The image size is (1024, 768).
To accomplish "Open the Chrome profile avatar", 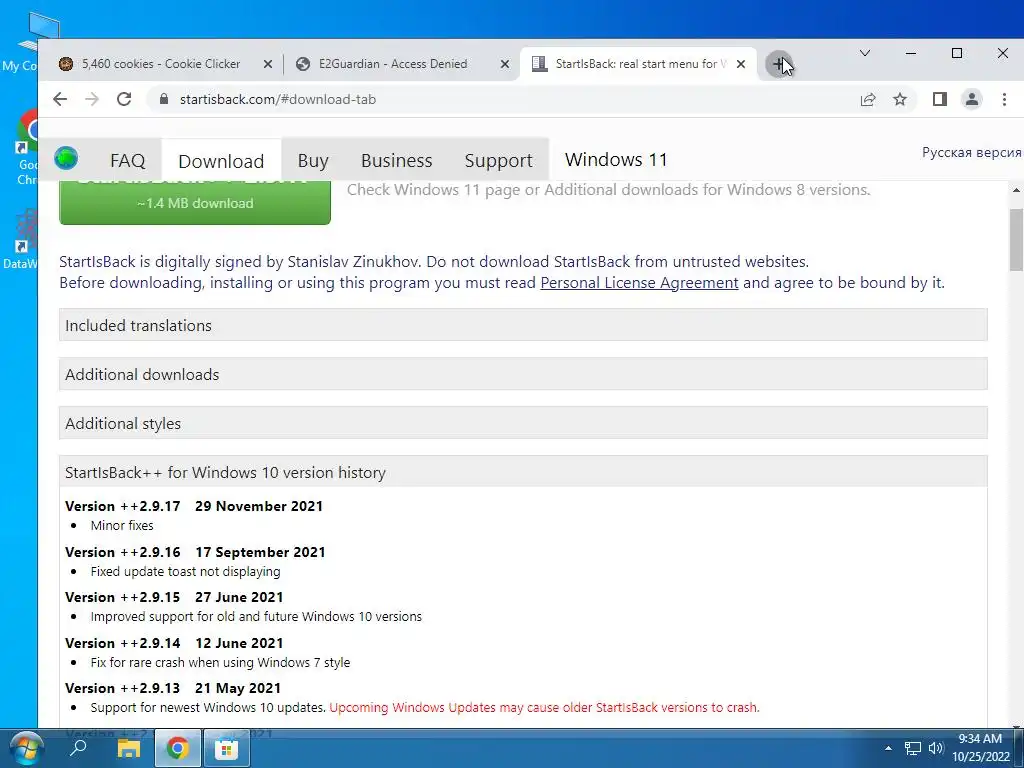I will pos(972,99).
